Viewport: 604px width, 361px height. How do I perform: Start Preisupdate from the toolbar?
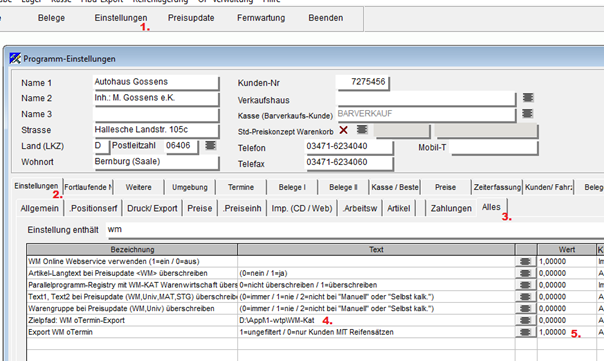click(191, 18)
